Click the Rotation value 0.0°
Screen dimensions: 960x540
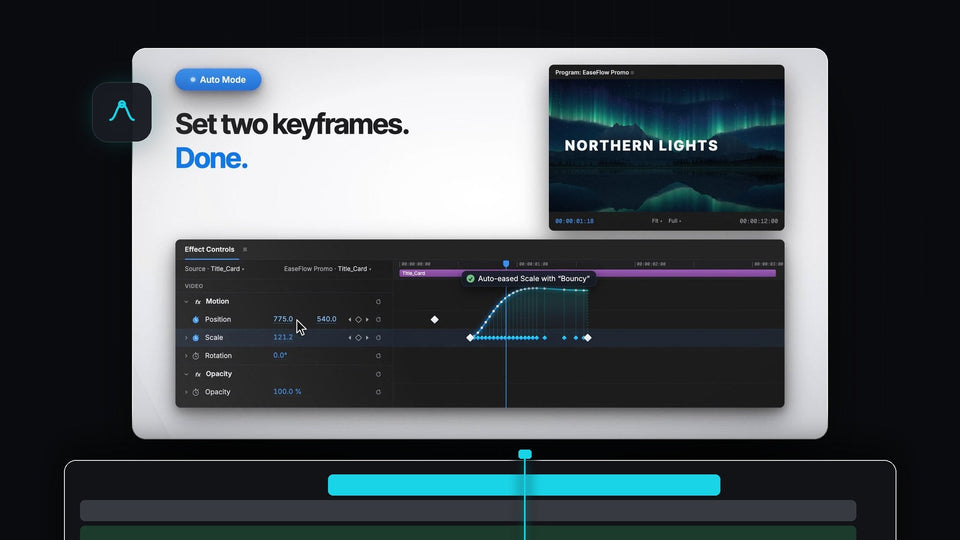click(280, 355)
